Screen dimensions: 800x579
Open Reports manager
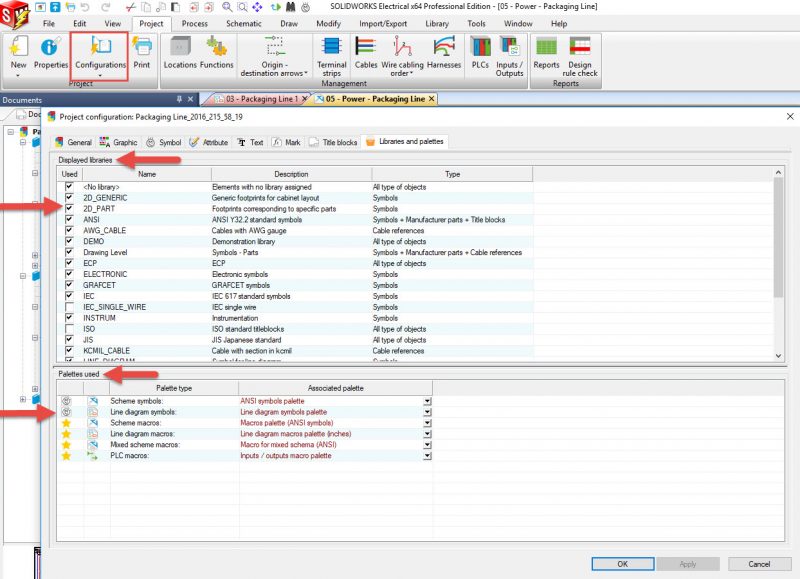[546, 53]
